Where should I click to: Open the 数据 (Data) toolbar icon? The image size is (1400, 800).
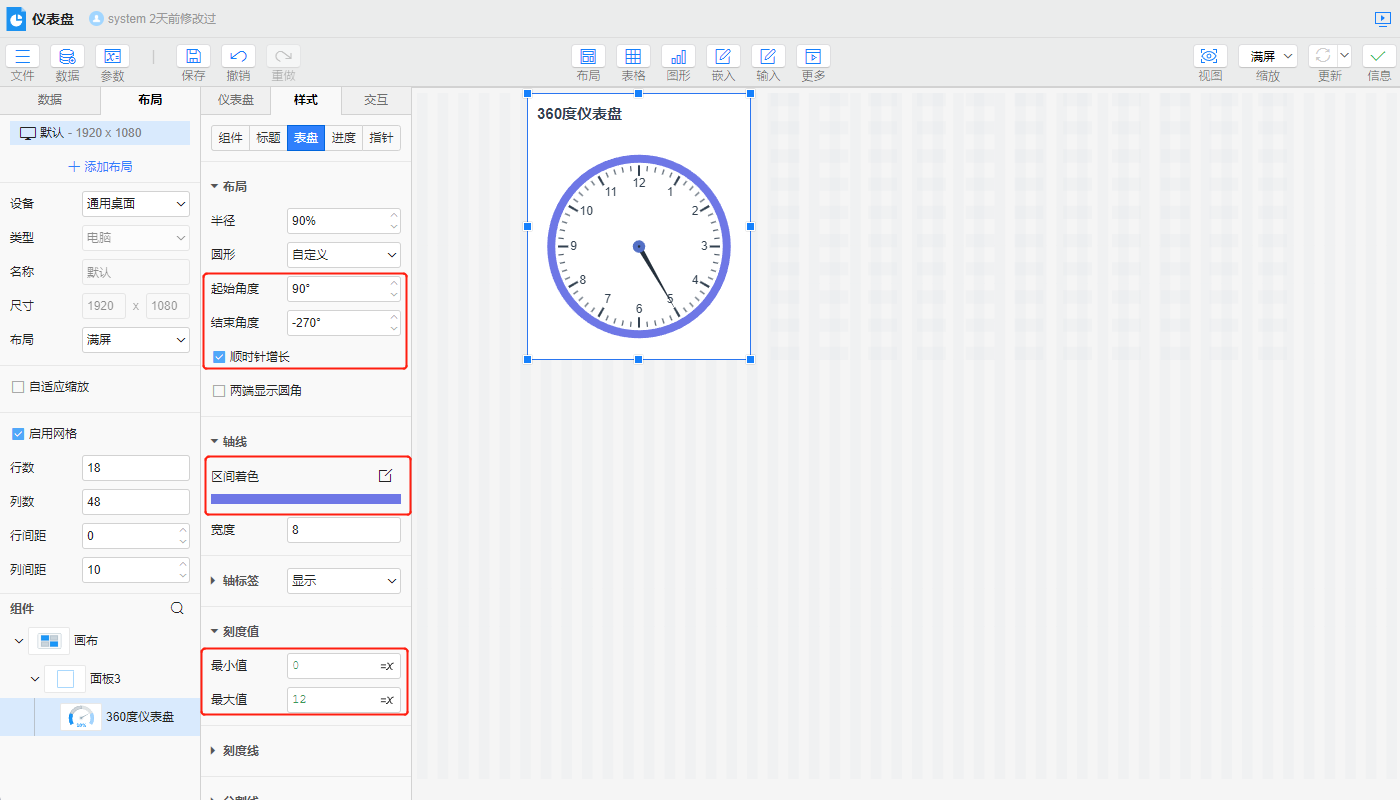[x=67, y=57]
